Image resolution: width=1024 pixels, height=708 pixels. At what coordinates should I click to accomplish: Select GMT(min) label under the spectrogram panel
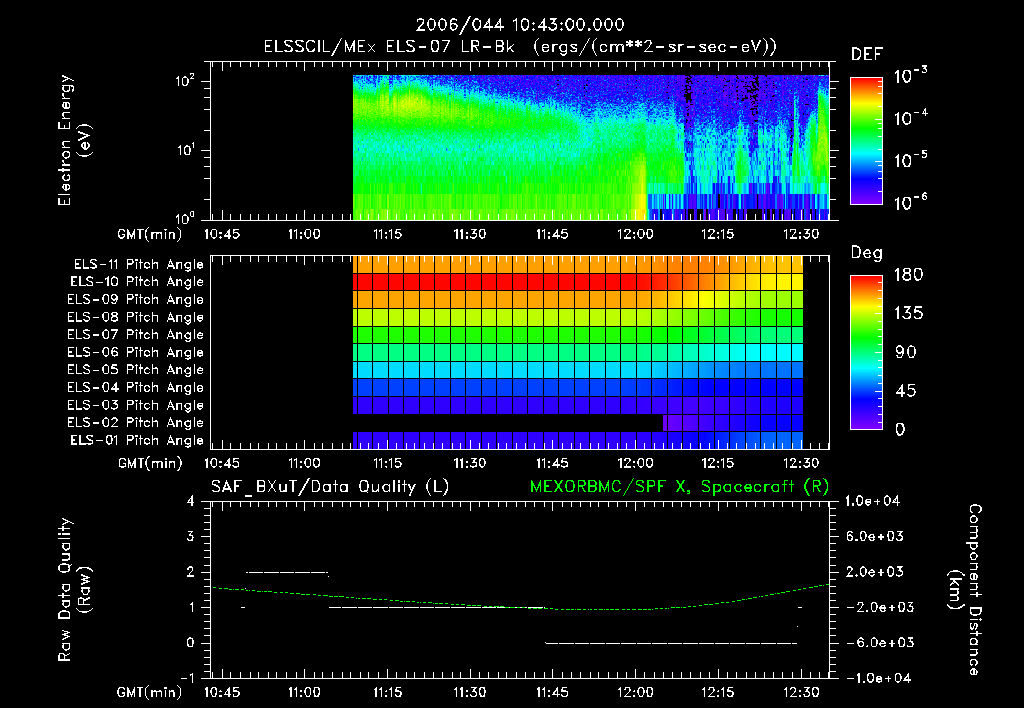[x=150, y=234]
